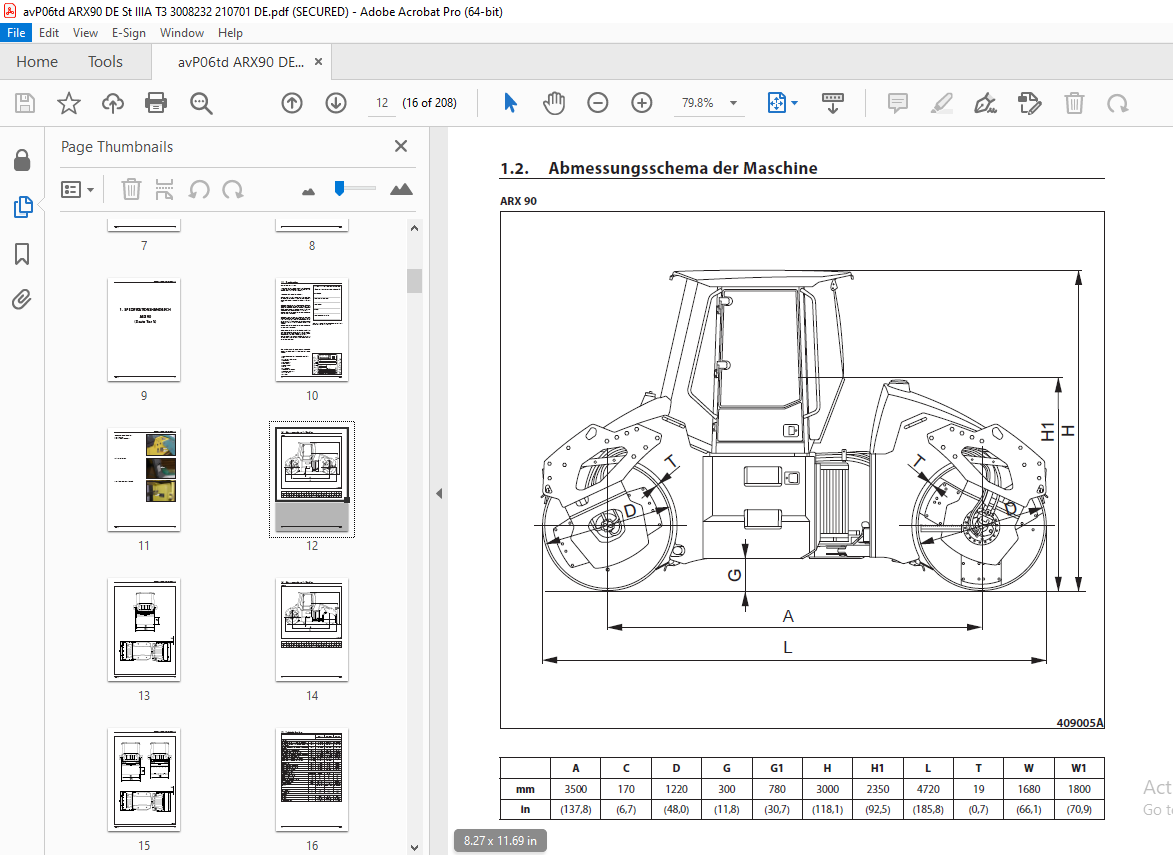1173x855 pixels.
Task: Open the thumbnail options dropdown
Action: [x=77, y=189]
